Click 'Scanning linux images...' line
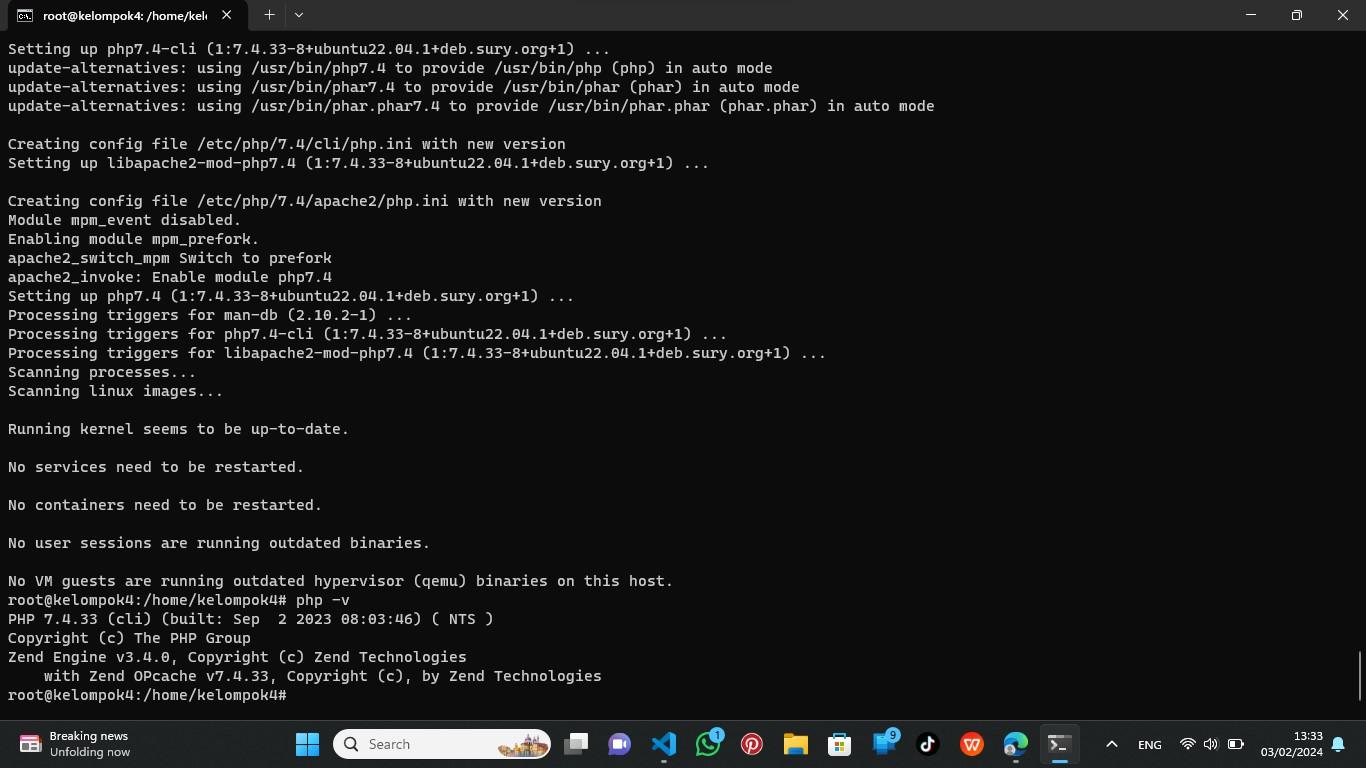 tap(115, 391)
